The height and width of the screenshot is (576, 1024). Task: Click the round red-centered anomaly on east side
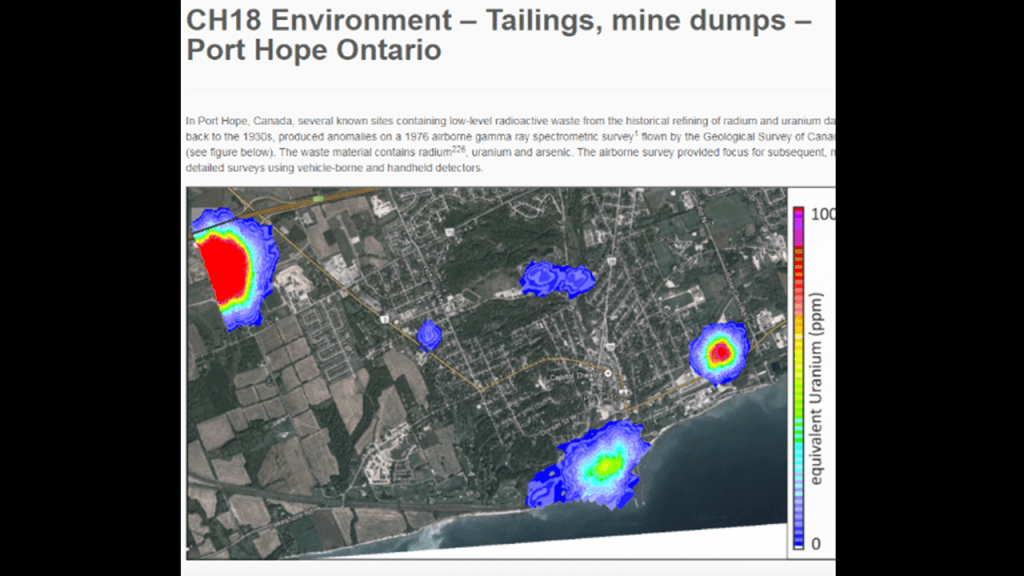pos(719,352)
